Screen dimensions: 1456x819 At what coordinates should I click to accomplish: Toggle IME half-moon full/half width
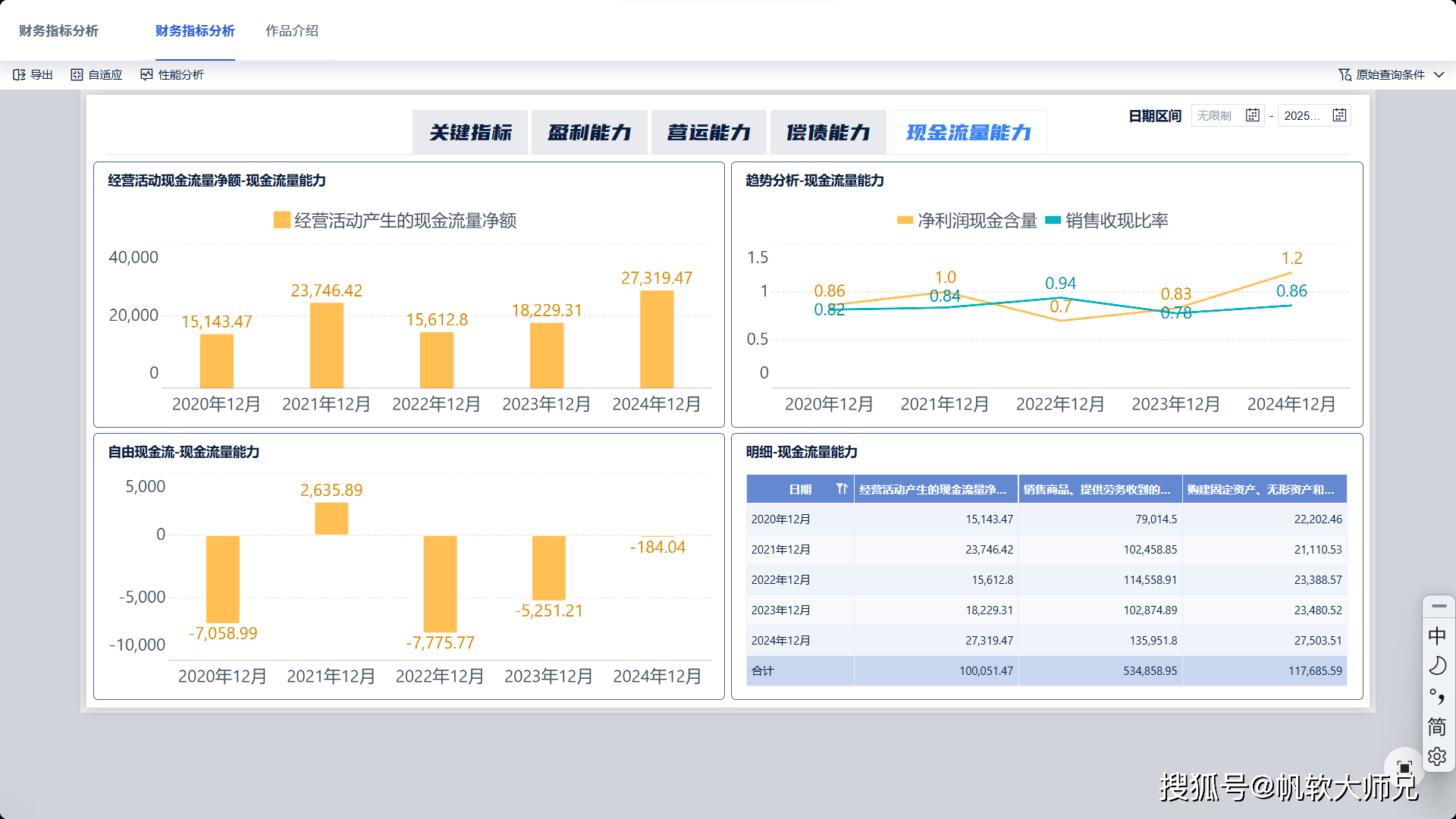[x=1437, y=666]
